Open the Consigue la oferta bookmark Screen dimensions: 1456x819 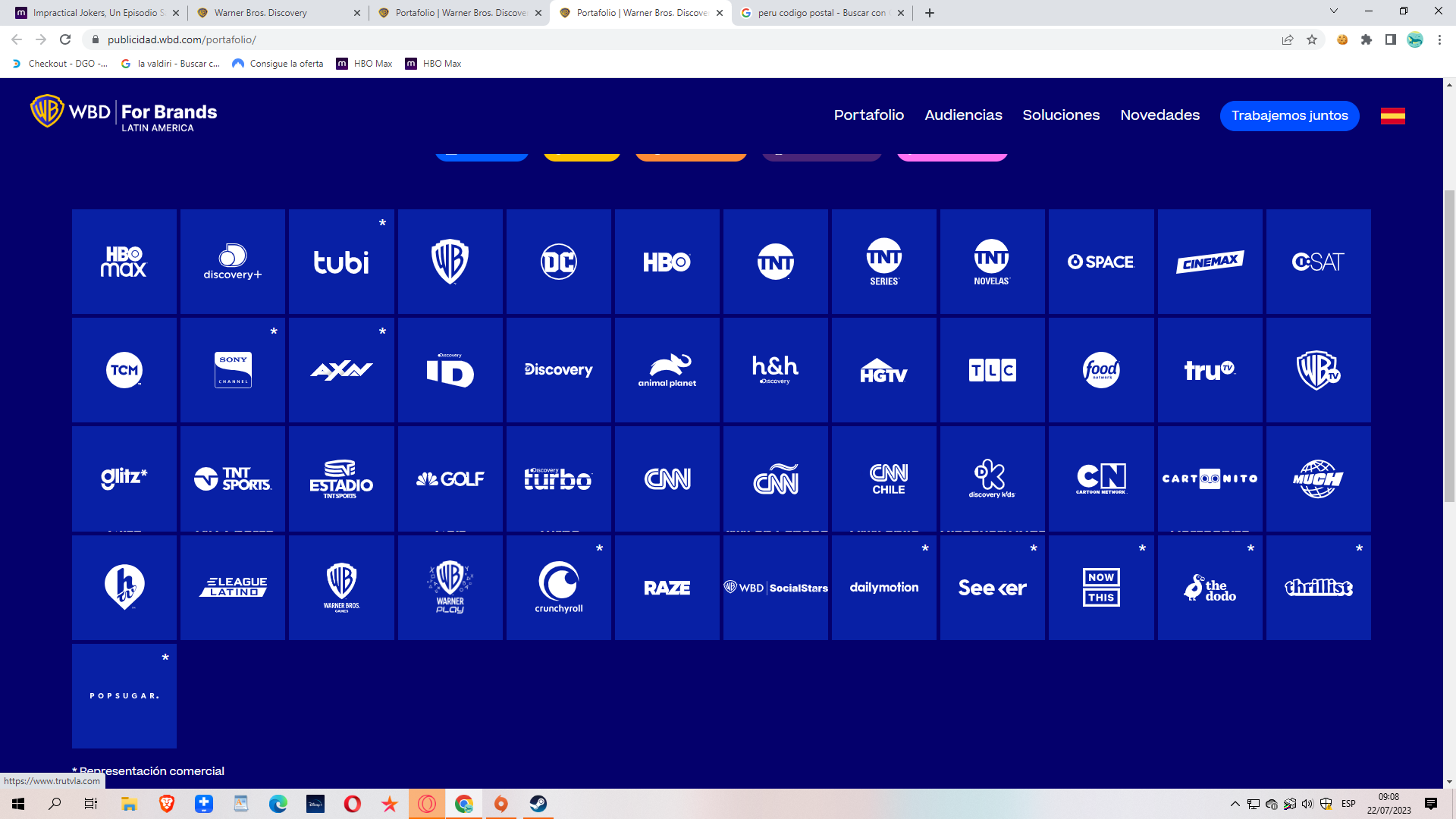pyautogui.click(x=278, y=64)
